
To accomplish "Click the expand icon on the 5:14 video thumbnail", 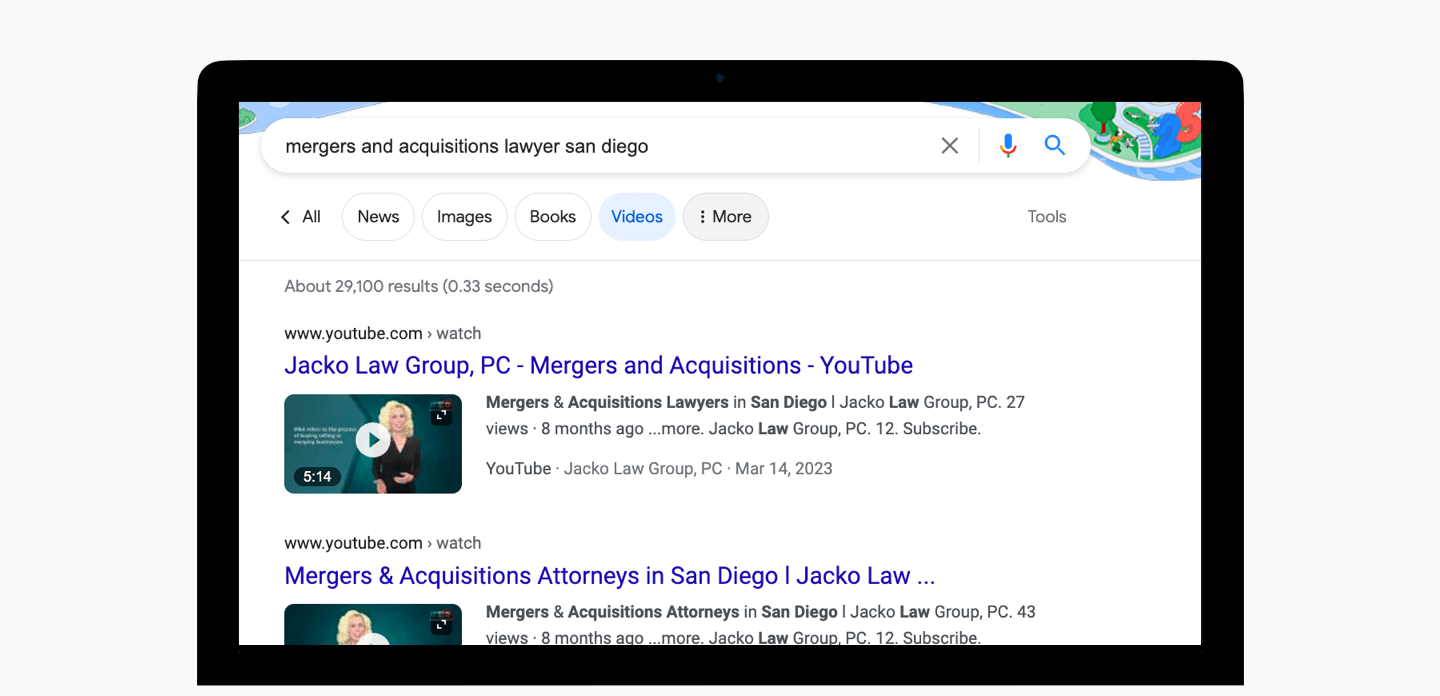I will pos(441,414).
